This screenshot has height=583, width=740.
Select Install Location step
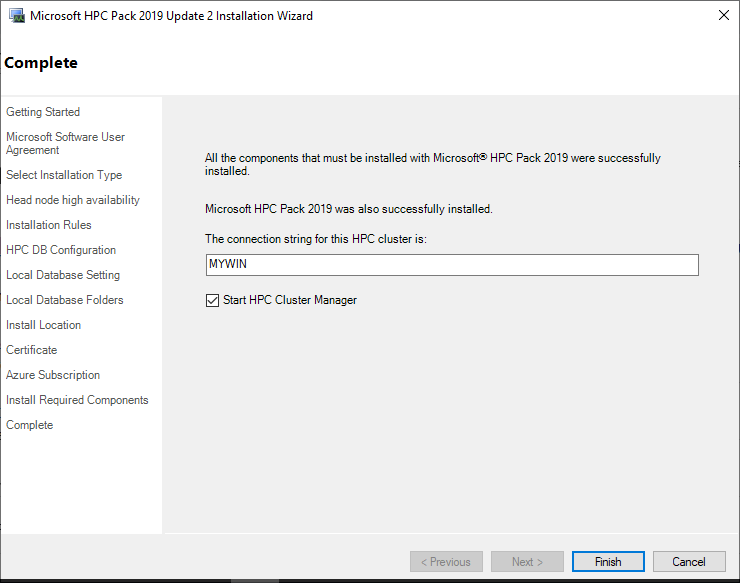(43, 325)
